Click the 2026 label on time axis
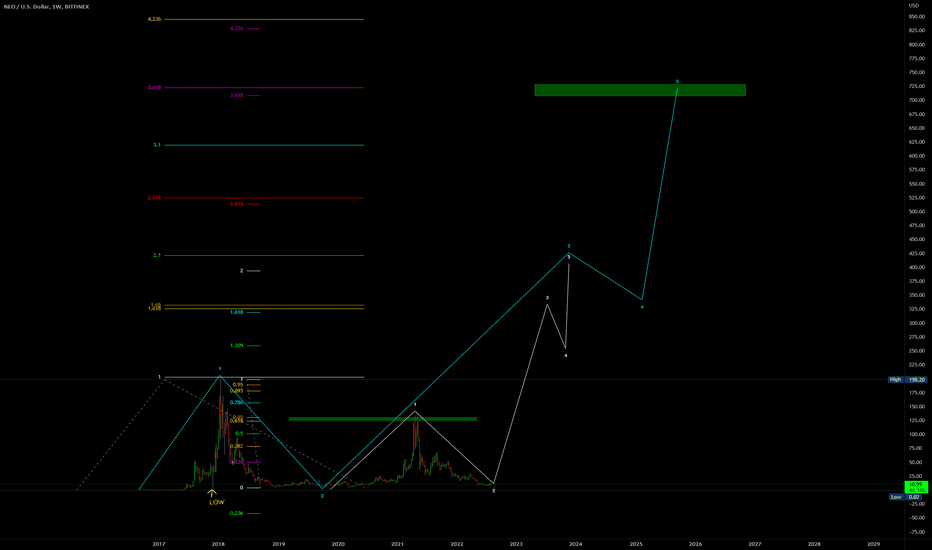 click(x=695, y=544)
